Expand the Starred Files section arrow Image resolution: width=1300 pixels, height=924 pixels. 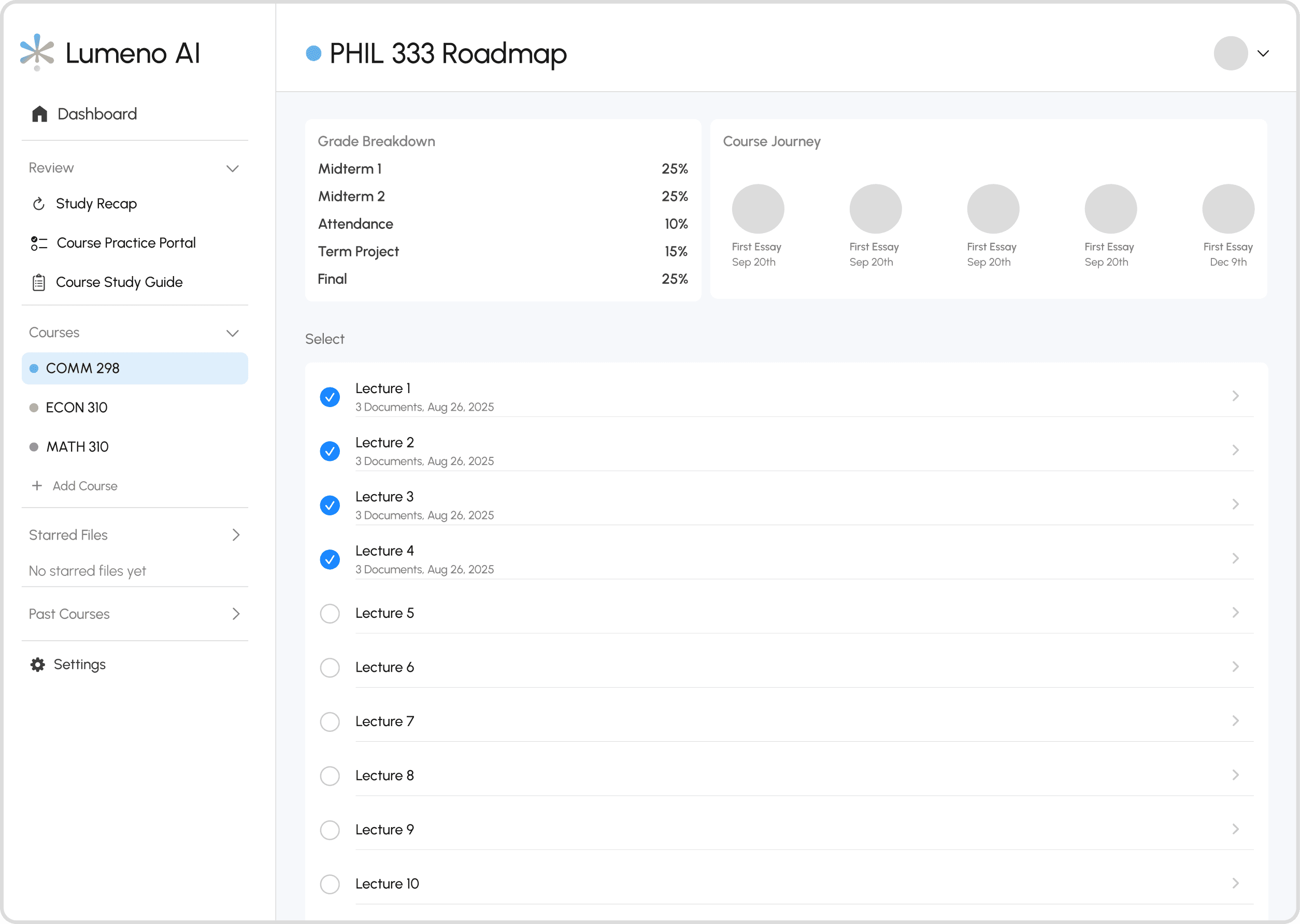point(236,535)
